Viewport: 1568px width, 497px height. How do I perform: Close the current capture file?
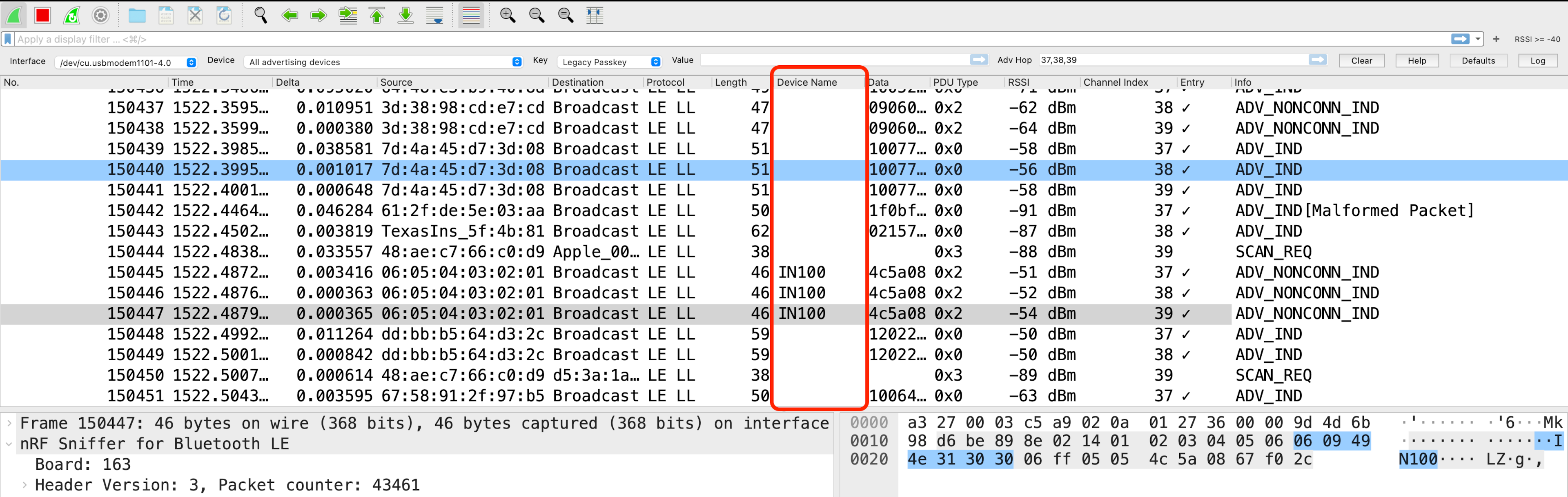pos(195,15)
